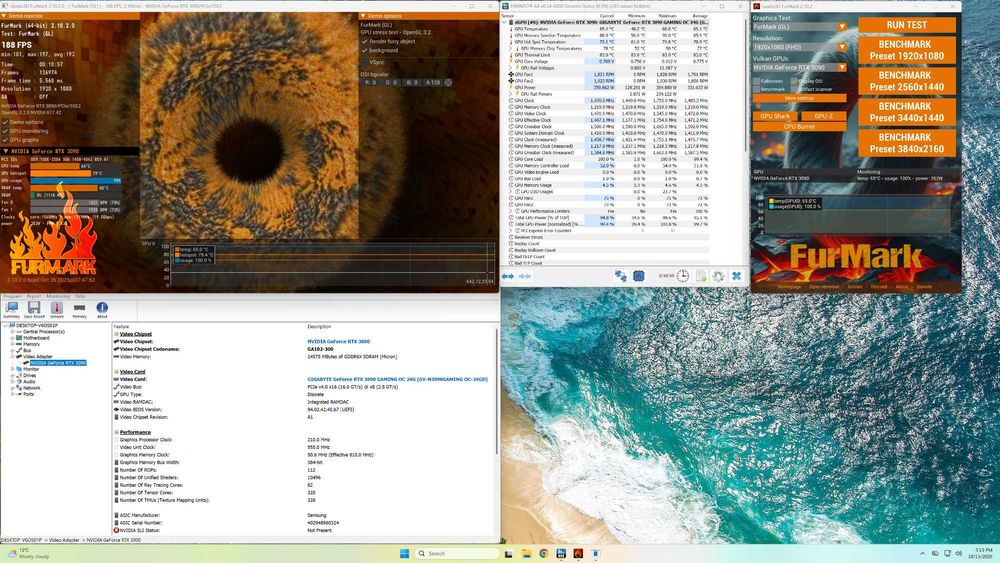Open sensor settings gear icon
The height and width of the screenshot is (563, 1000).
click(719, 275)
